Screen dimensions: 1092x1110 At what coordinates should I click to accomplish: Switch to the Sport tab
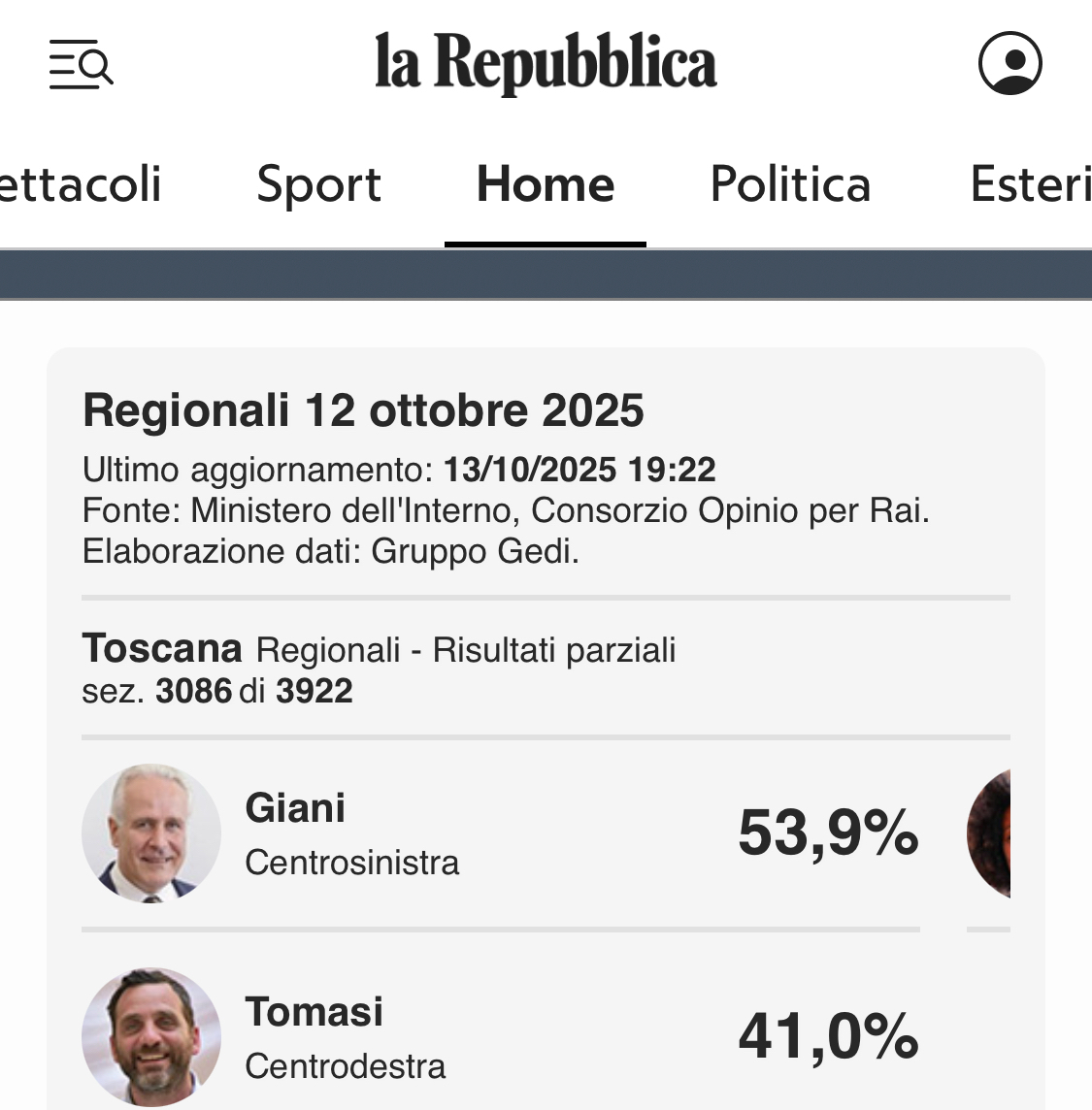point(319,184)
